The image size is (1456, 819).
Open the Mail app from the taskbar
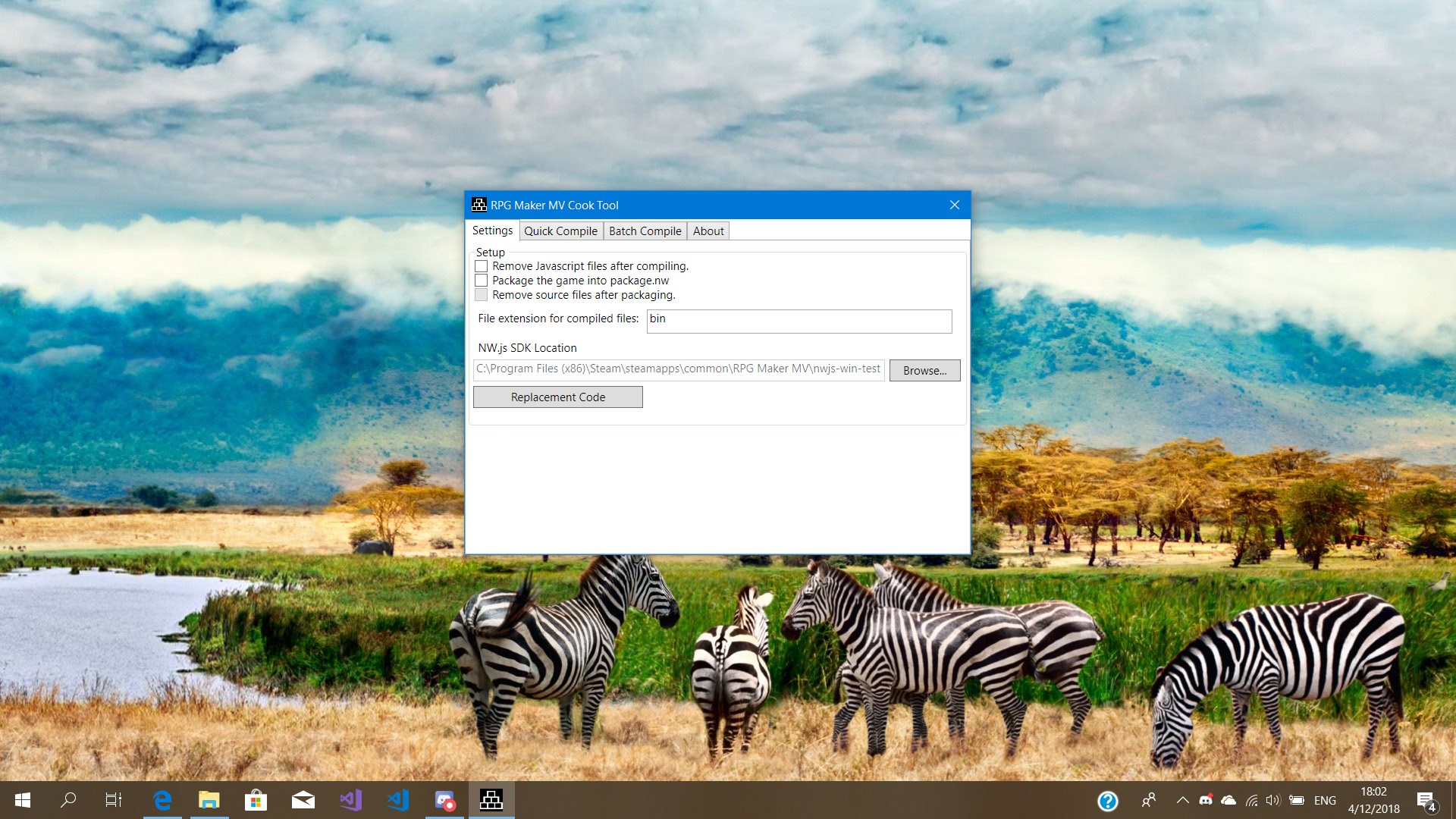pyautogui.click(x=303, y=800)
